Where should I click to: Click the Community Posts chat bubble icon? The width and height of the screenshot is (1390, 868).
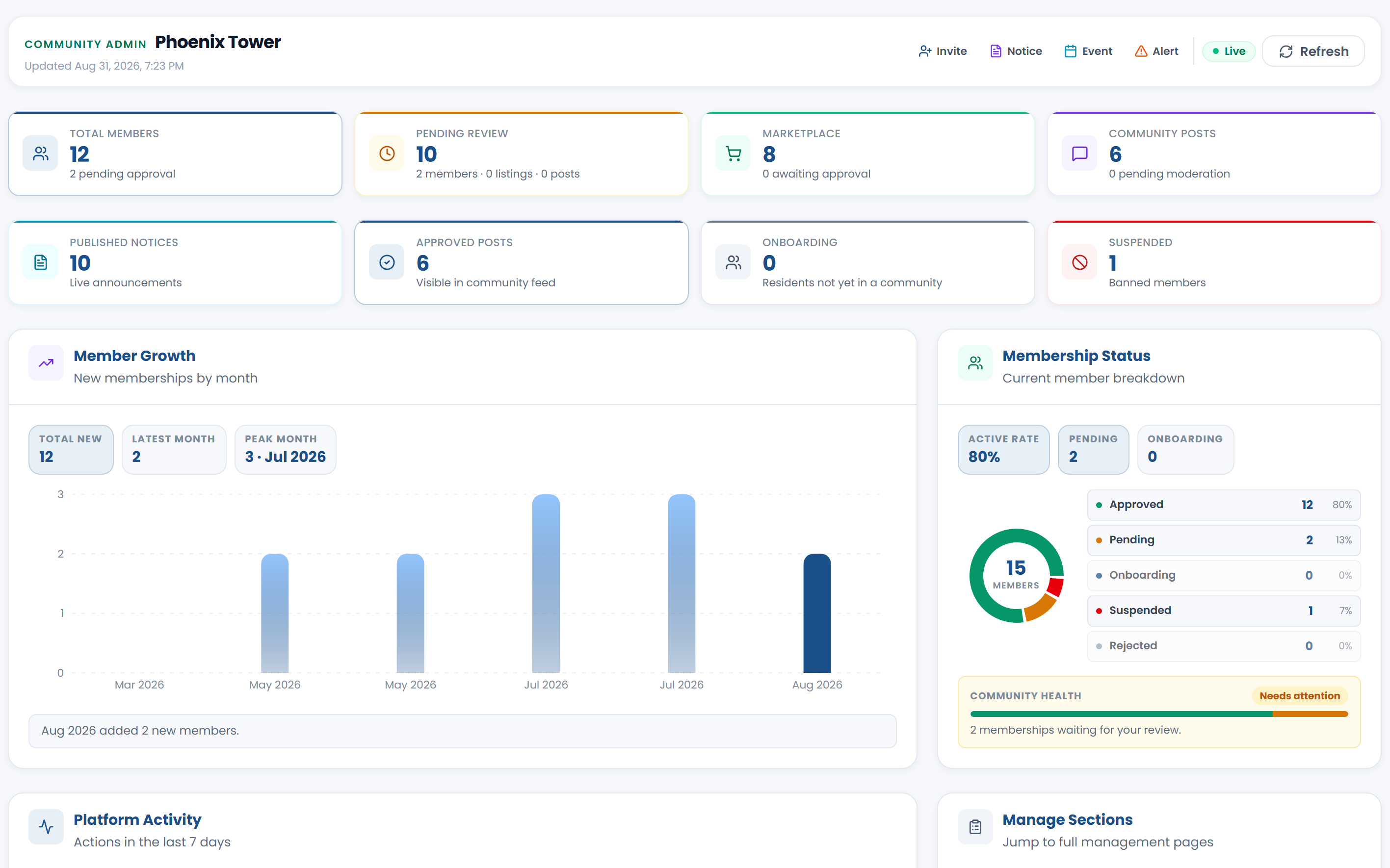1079,153
